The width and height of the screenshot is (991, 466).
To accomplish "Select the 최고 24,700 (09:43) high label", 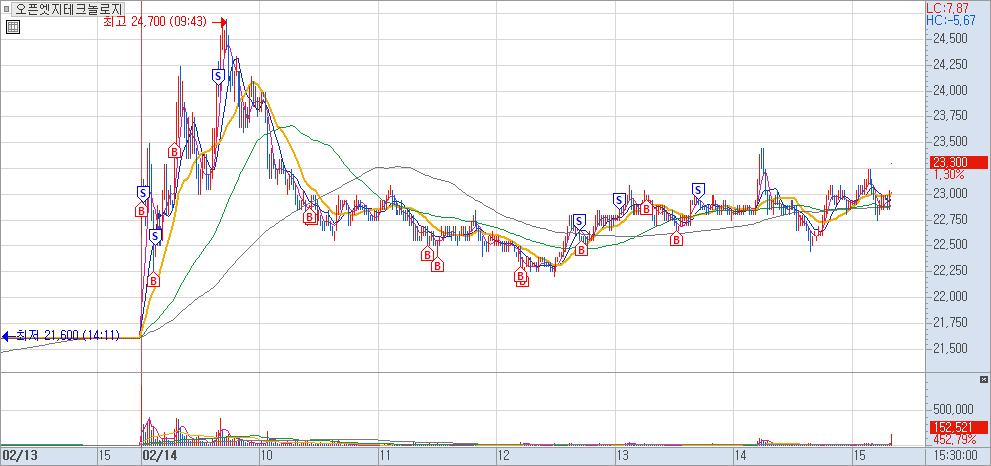I will pos(155,22).
